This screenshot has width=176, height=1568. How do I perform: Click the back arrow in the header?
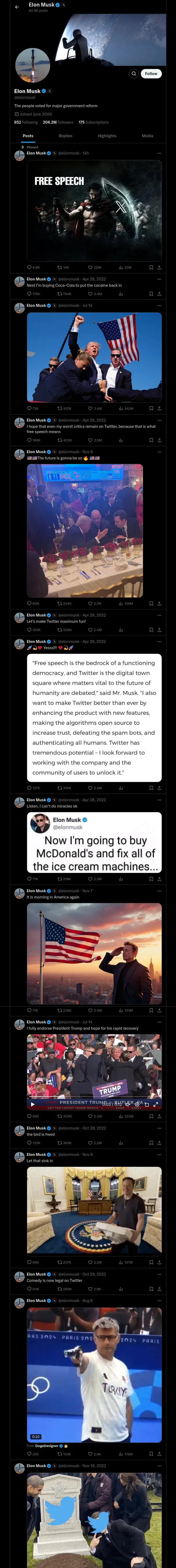tap(17, 7)
